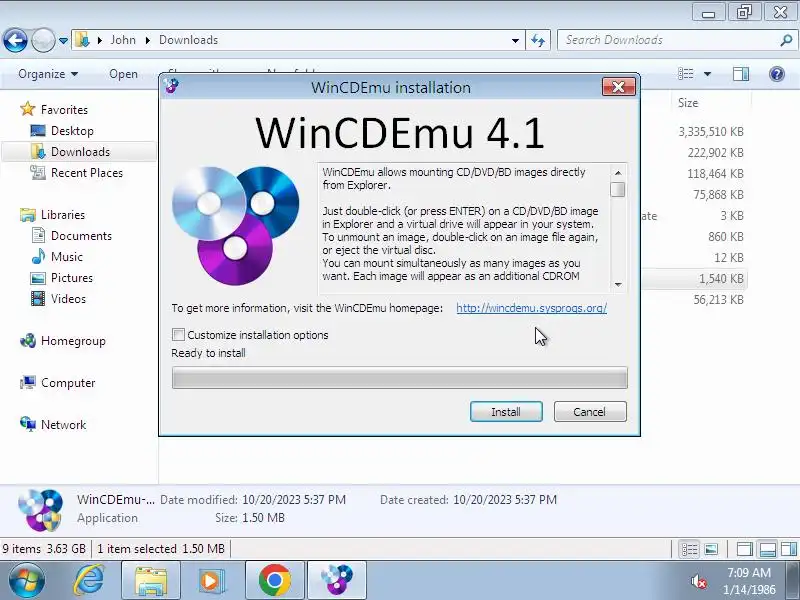Click the 3,335,510 KB size entry

[x=711, y=132]
